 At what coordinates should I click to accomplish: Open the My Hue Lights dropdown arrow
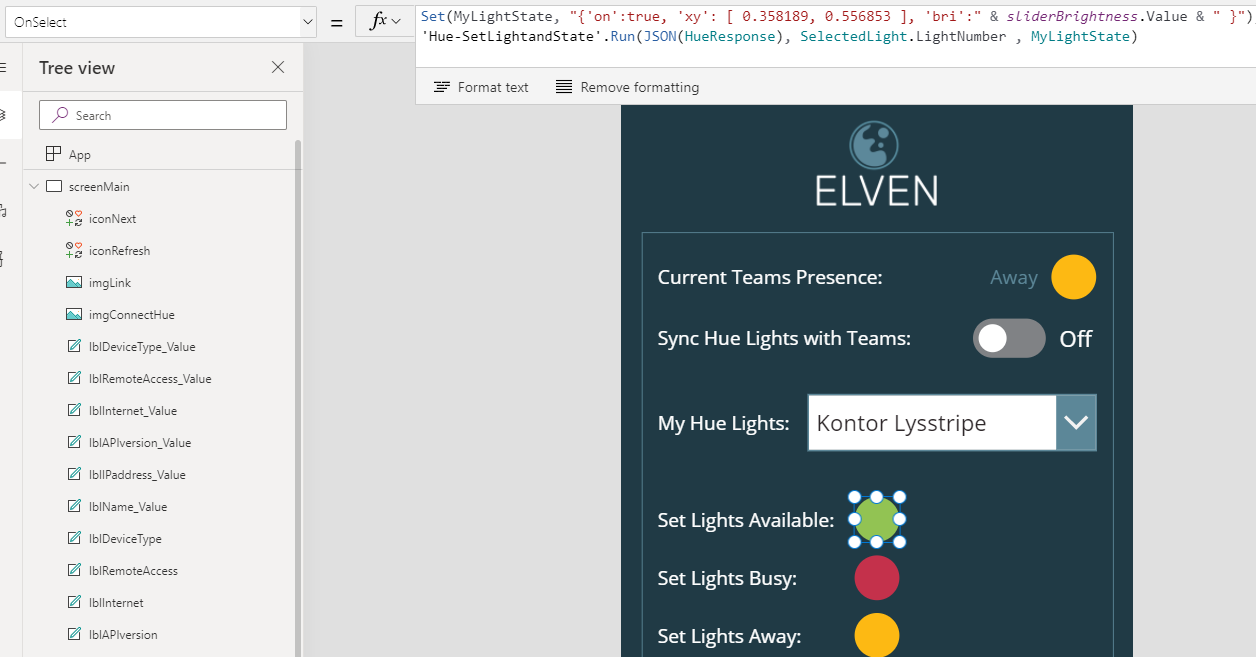[x=1076, y=423]
